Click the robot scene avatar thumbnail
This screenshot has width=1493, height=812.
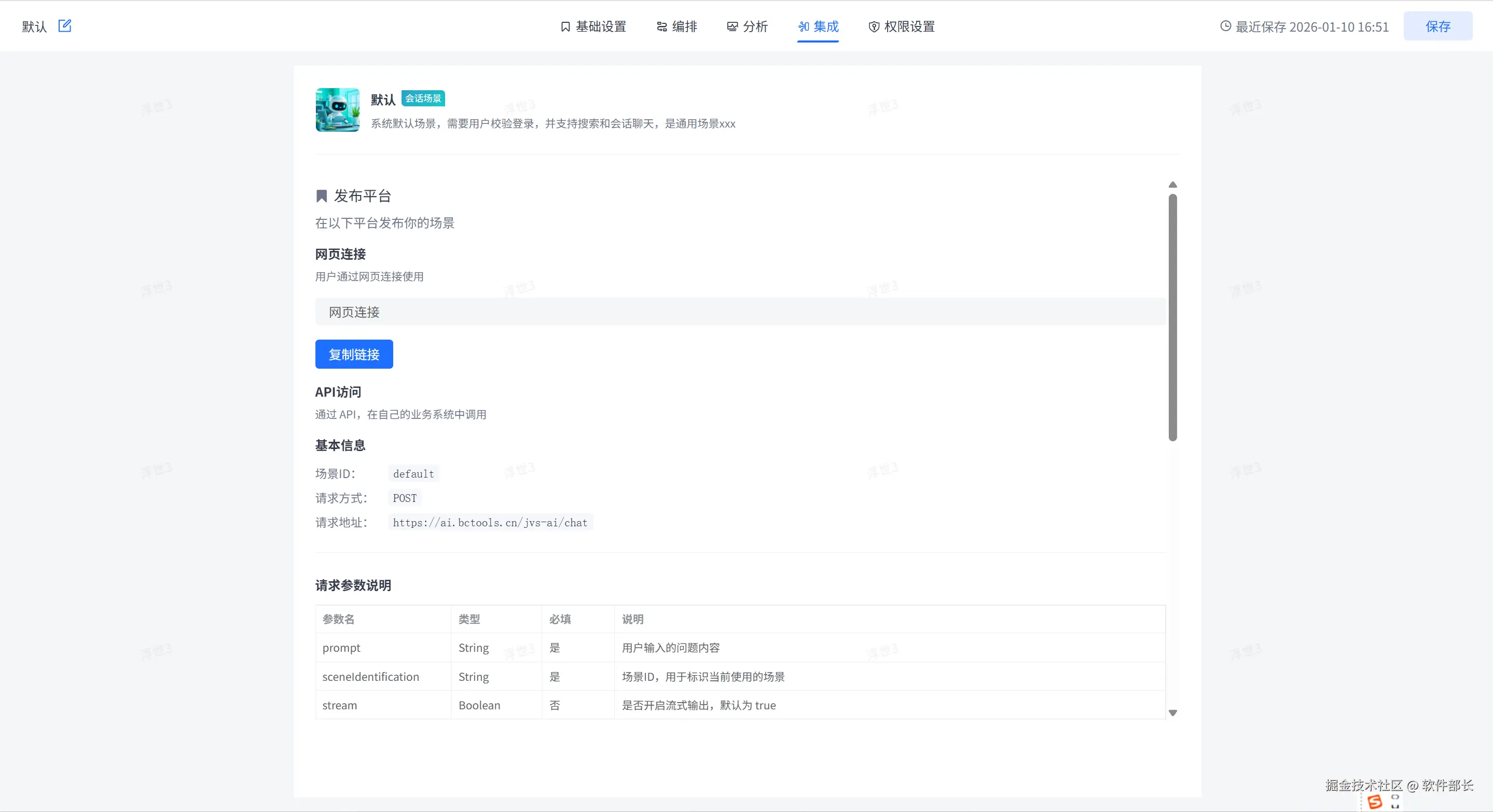click(x=337, y=110)
